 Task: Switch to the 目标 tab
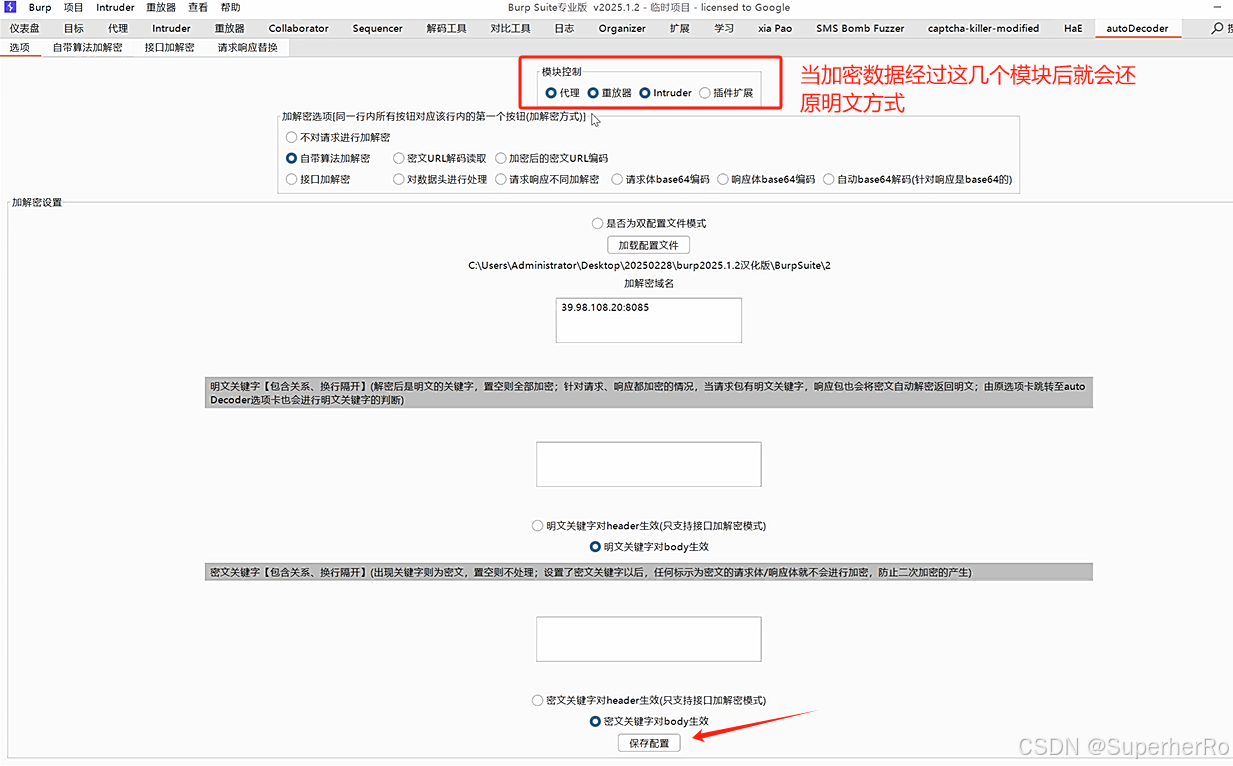click(74, 28)
